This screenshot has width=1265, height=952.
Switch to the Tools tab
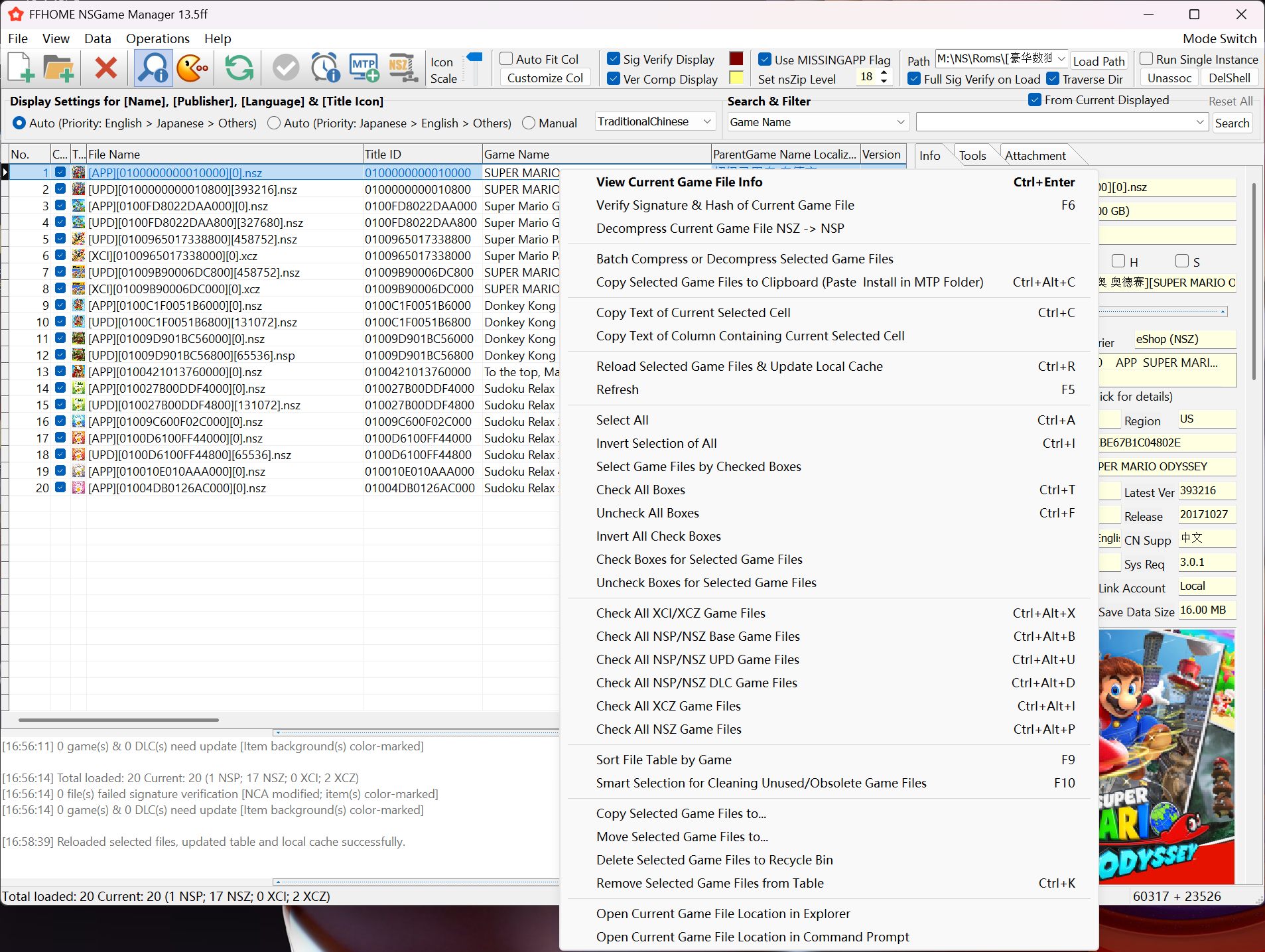click(x=972, y=155)
